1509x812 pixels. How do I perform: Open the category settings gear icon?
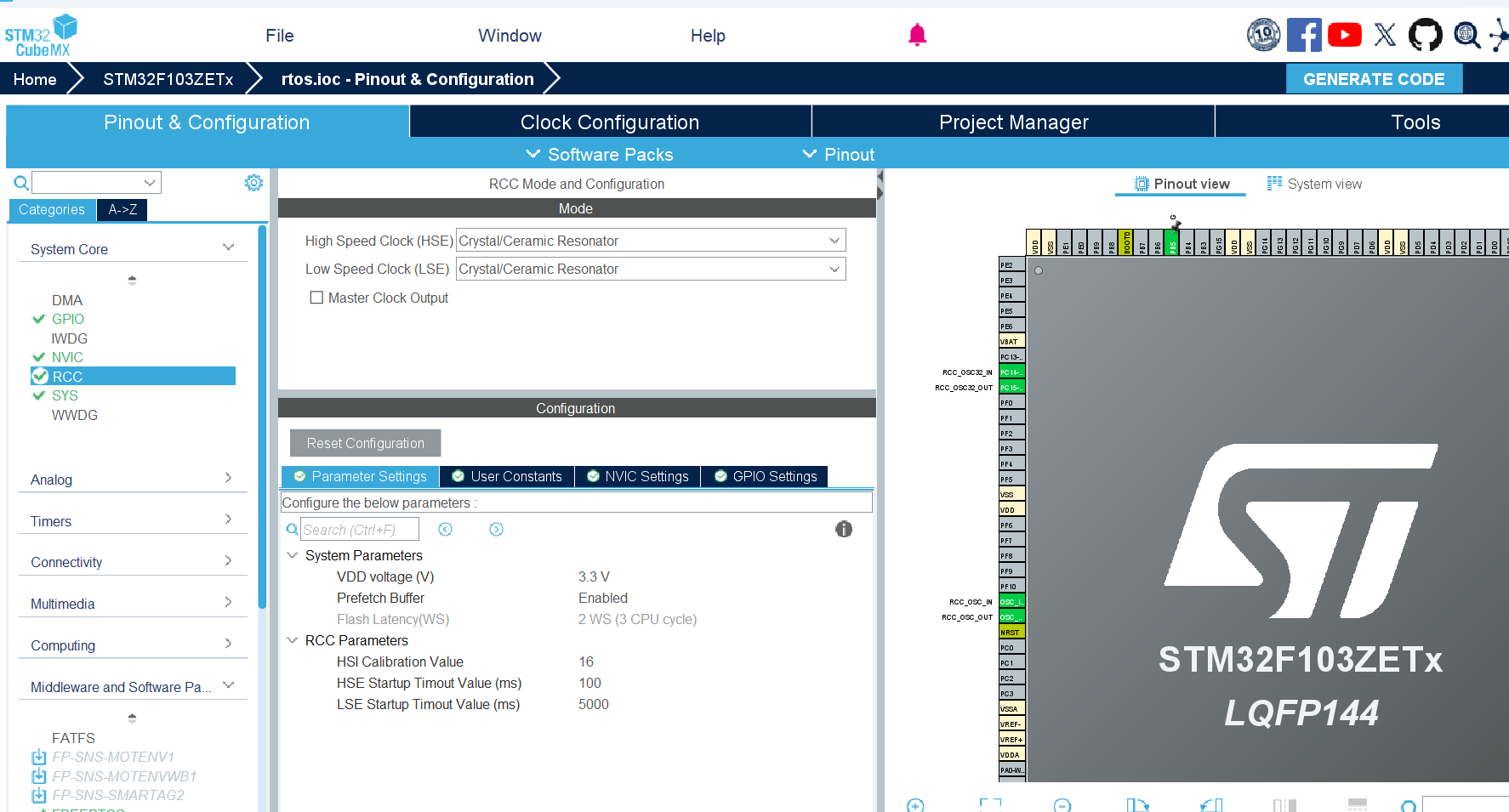(x=253, y=183)
